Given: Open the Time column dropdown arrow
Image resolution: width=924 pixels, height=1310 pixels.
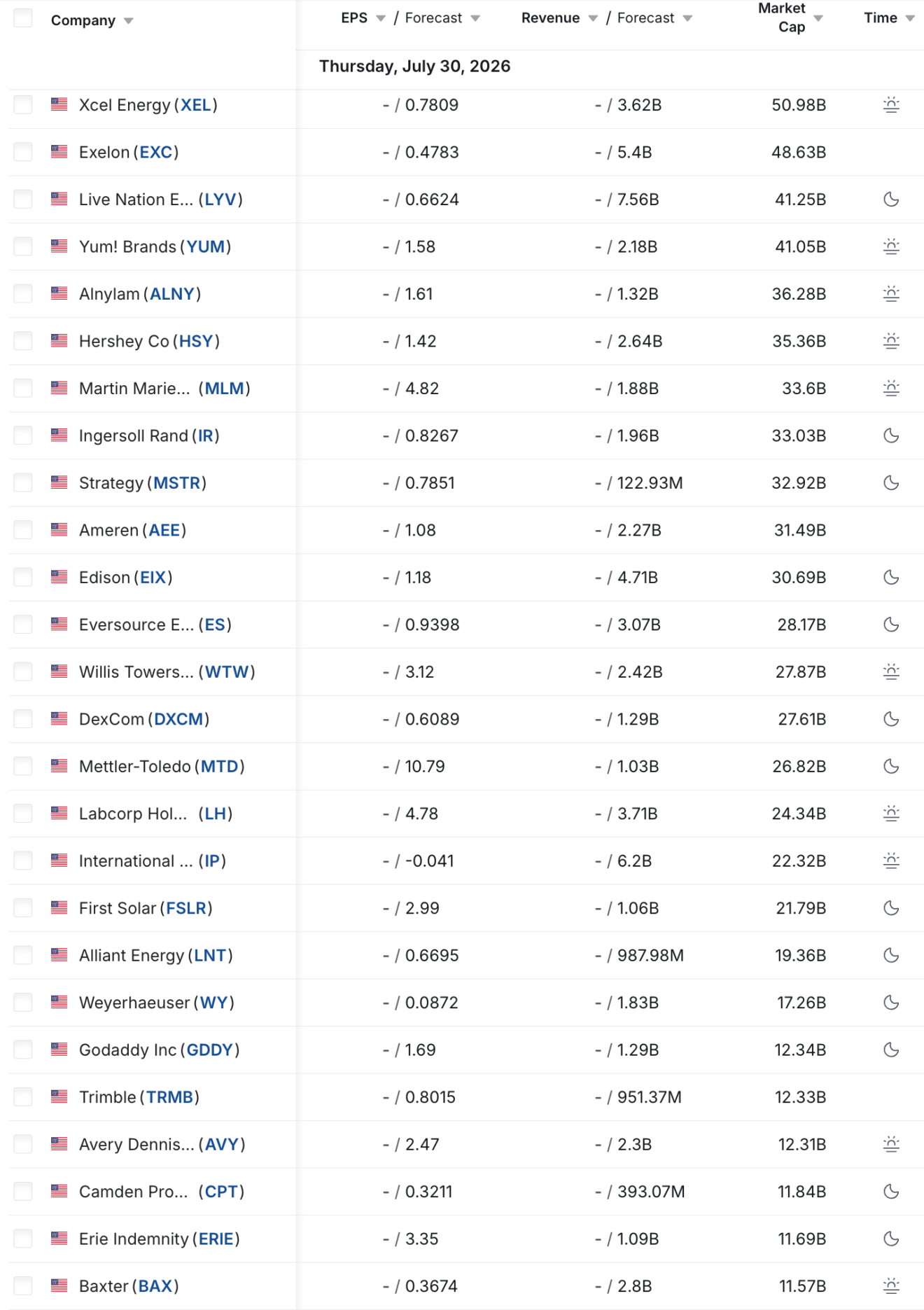Looking at the screenshot, I should click(x=909, y=18).
